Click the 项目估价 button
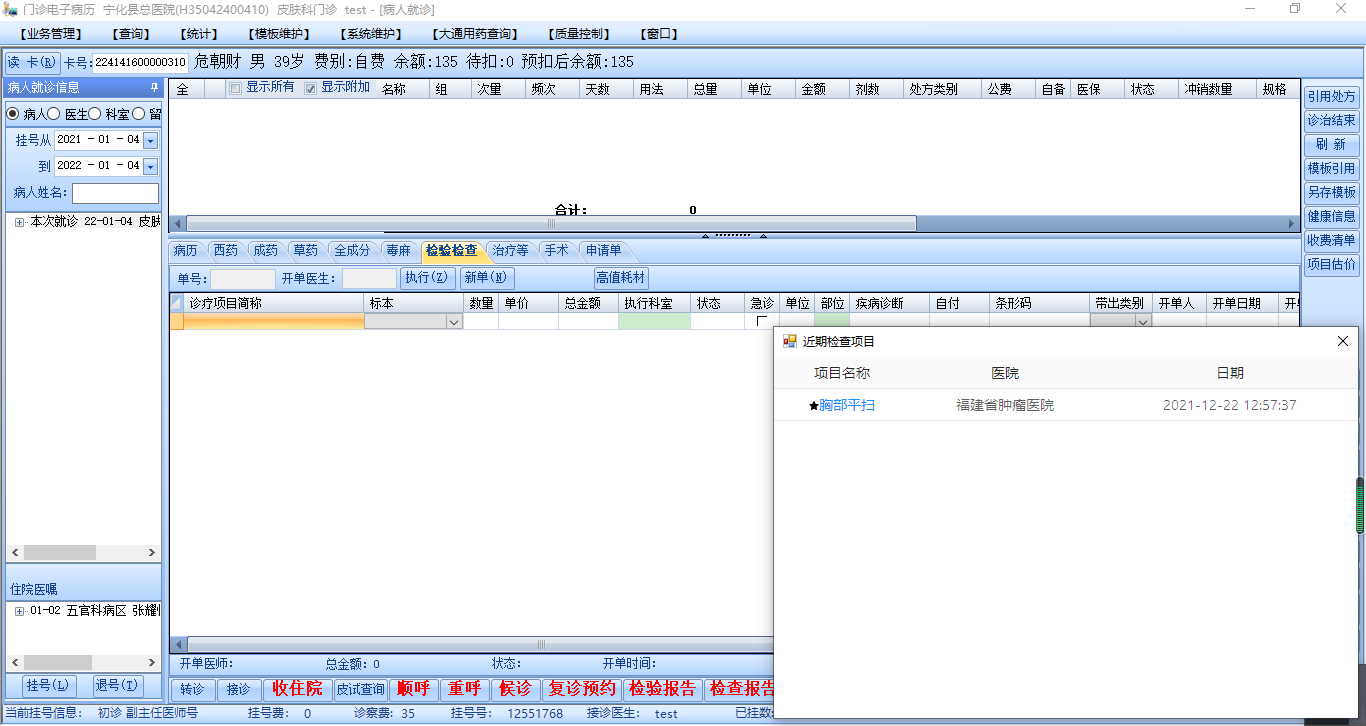The image size is (1366, 726). tap(1332, 265)
